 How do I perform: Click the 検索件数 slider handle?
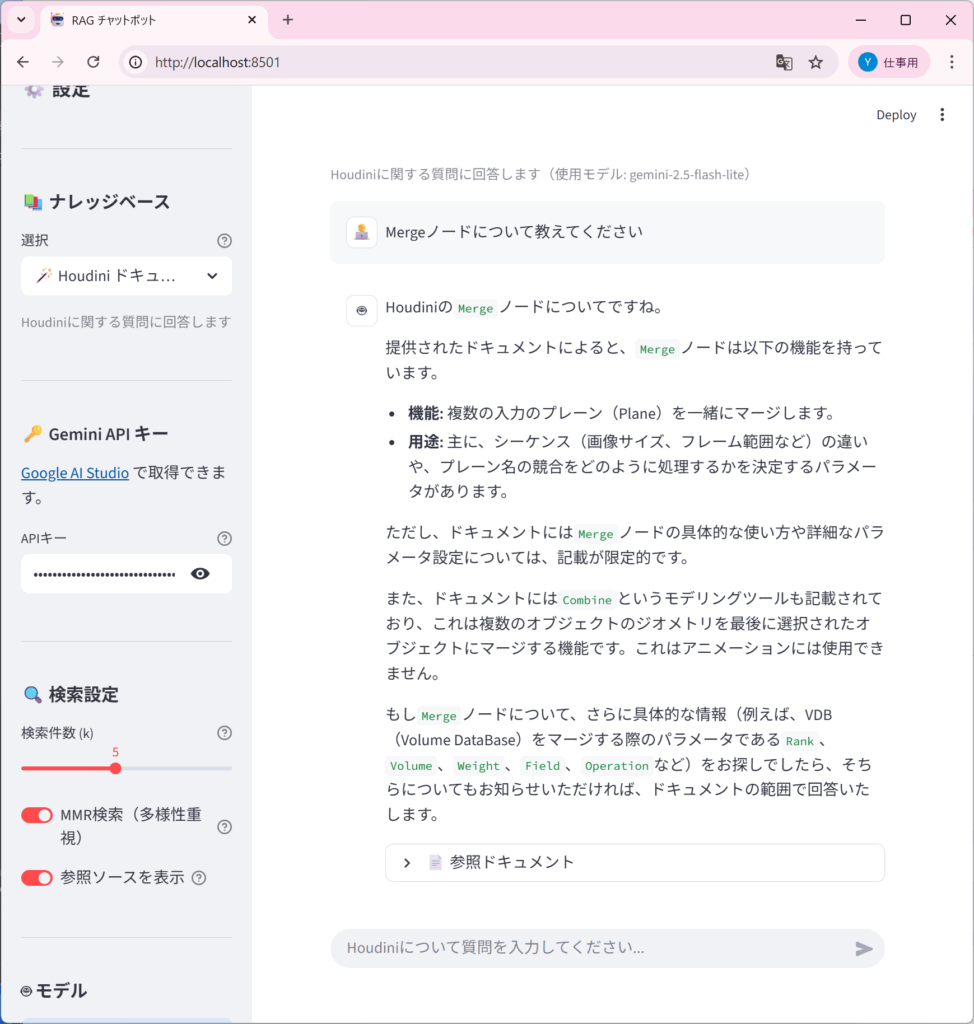[x=116, y=768]
